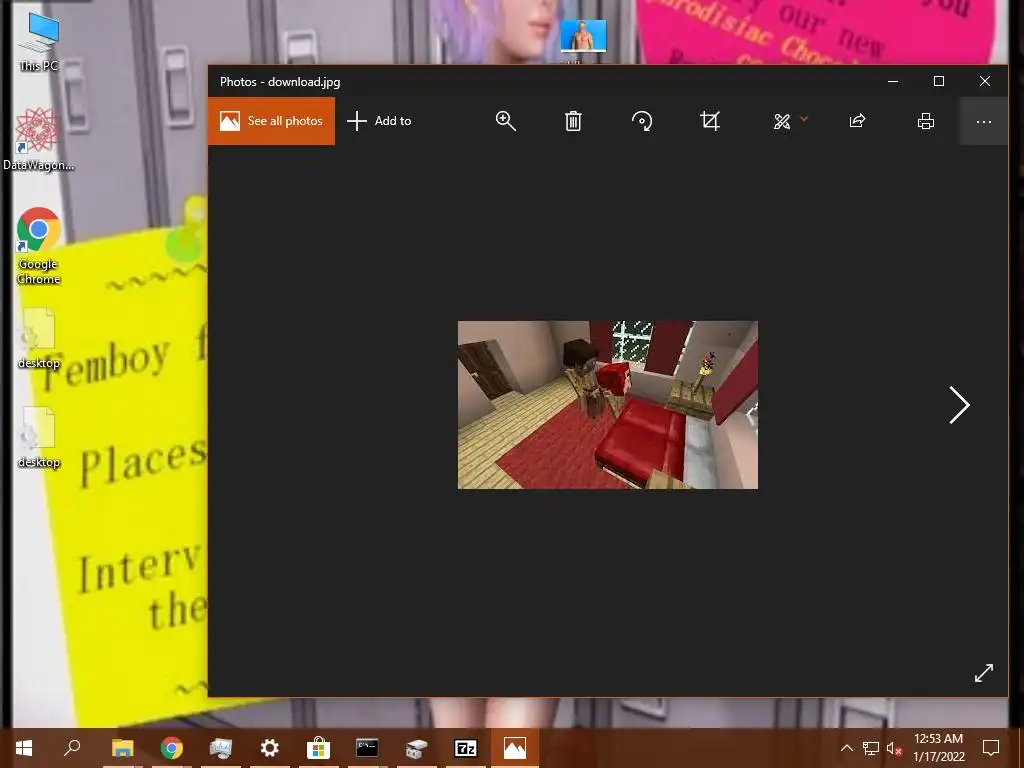Viewport: 1024px width, 768px height.
Task: Open the Windows Start menu
Action: (24, 748)
